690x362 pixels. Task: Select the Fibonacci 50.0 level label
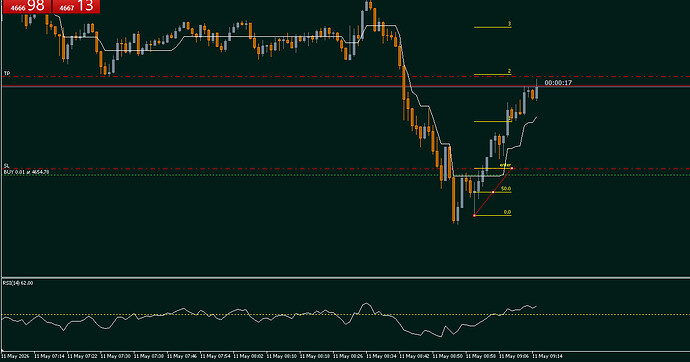[x=506, y=189]
